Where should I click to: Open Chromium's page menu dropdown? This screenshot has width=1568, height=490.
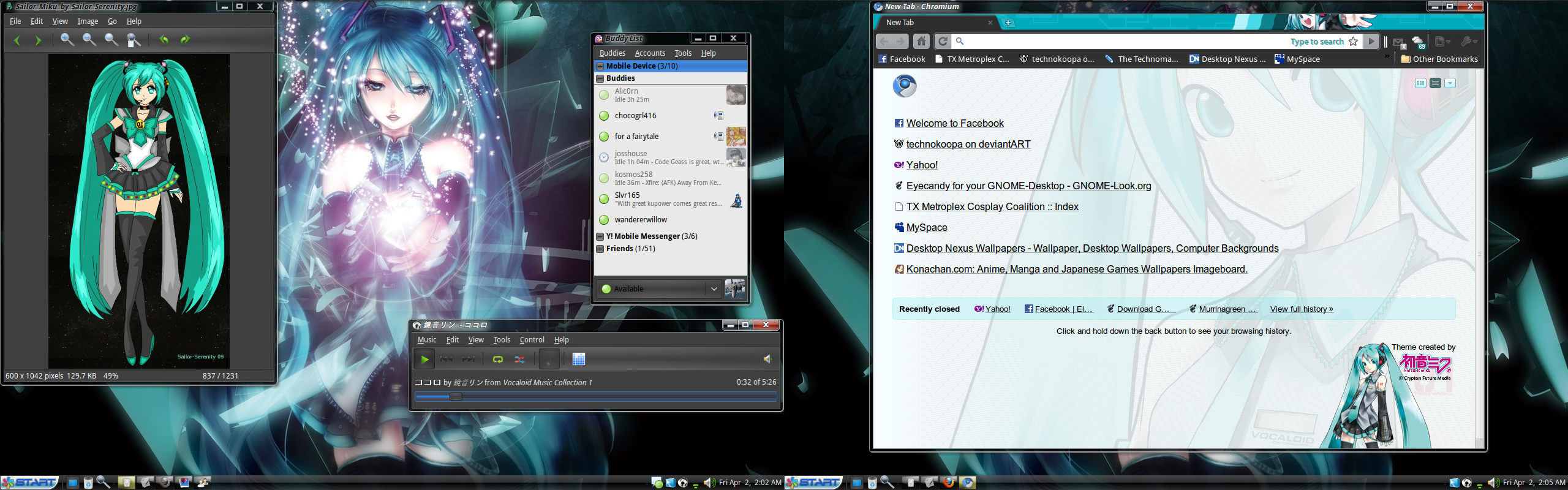(x=1442, y=42)
